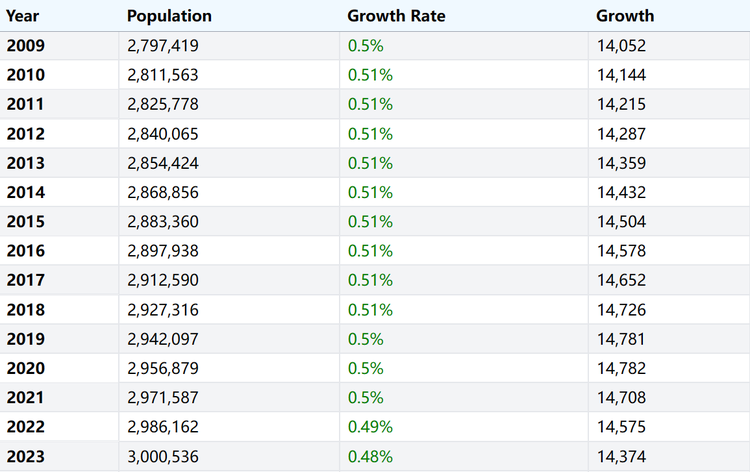
Task: Click population value 2,927,316
Action: 163,310
